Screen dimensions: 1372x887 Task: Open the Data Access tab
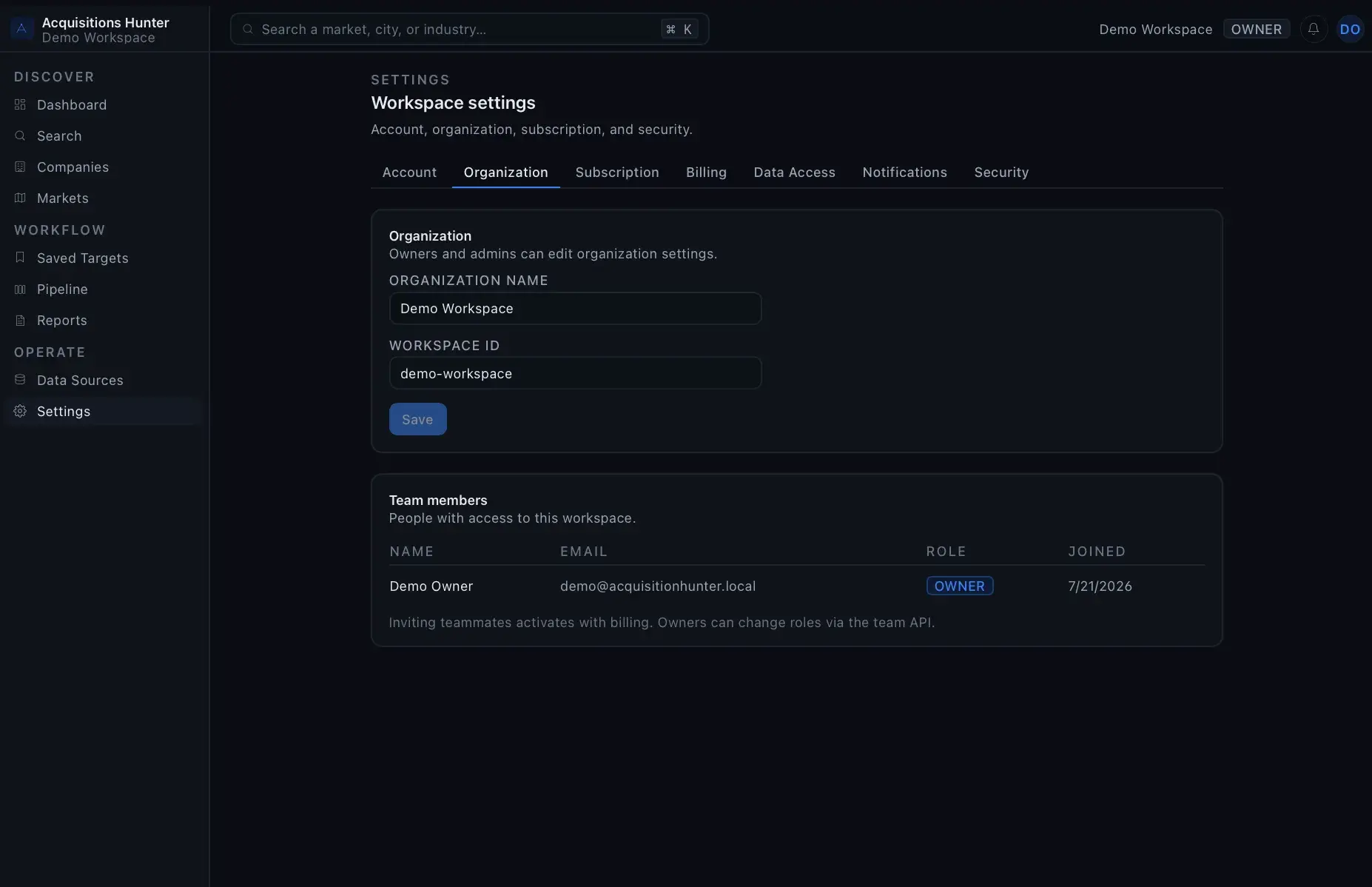pos(794,172)
